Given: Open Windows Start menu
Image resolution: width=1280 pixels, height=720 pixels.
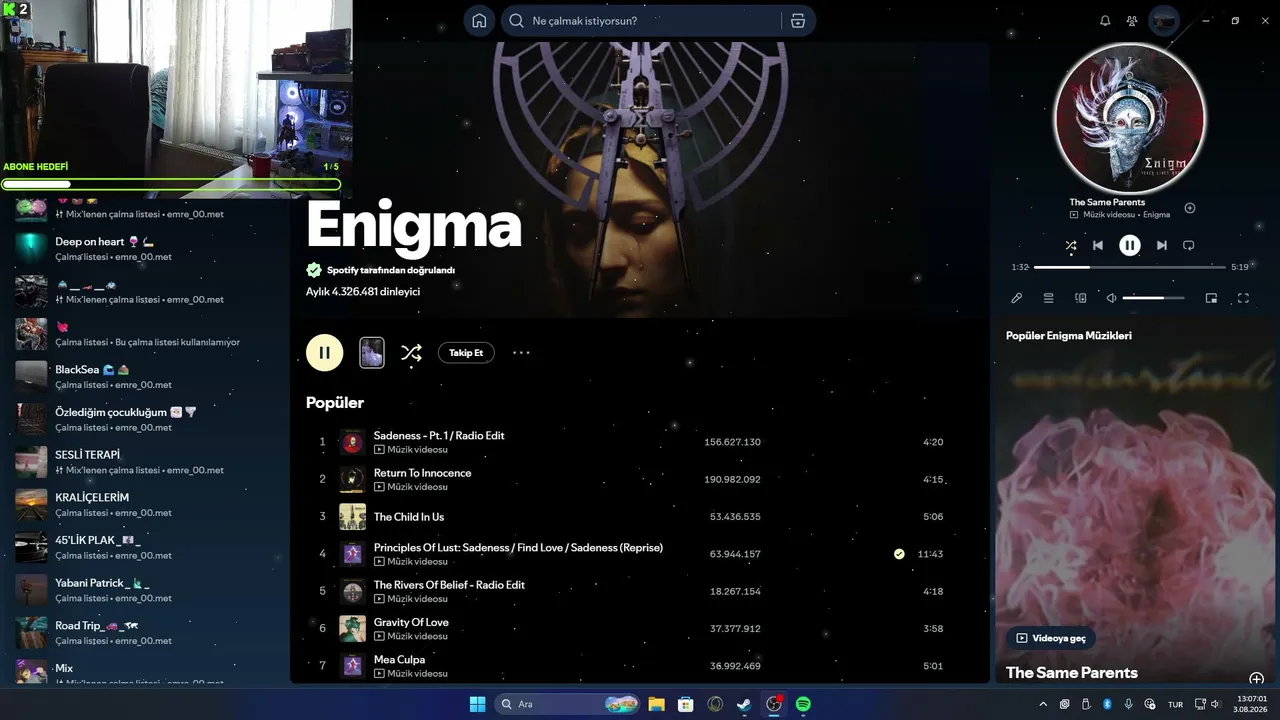Looking at the screenshot, I should (478, 704).
